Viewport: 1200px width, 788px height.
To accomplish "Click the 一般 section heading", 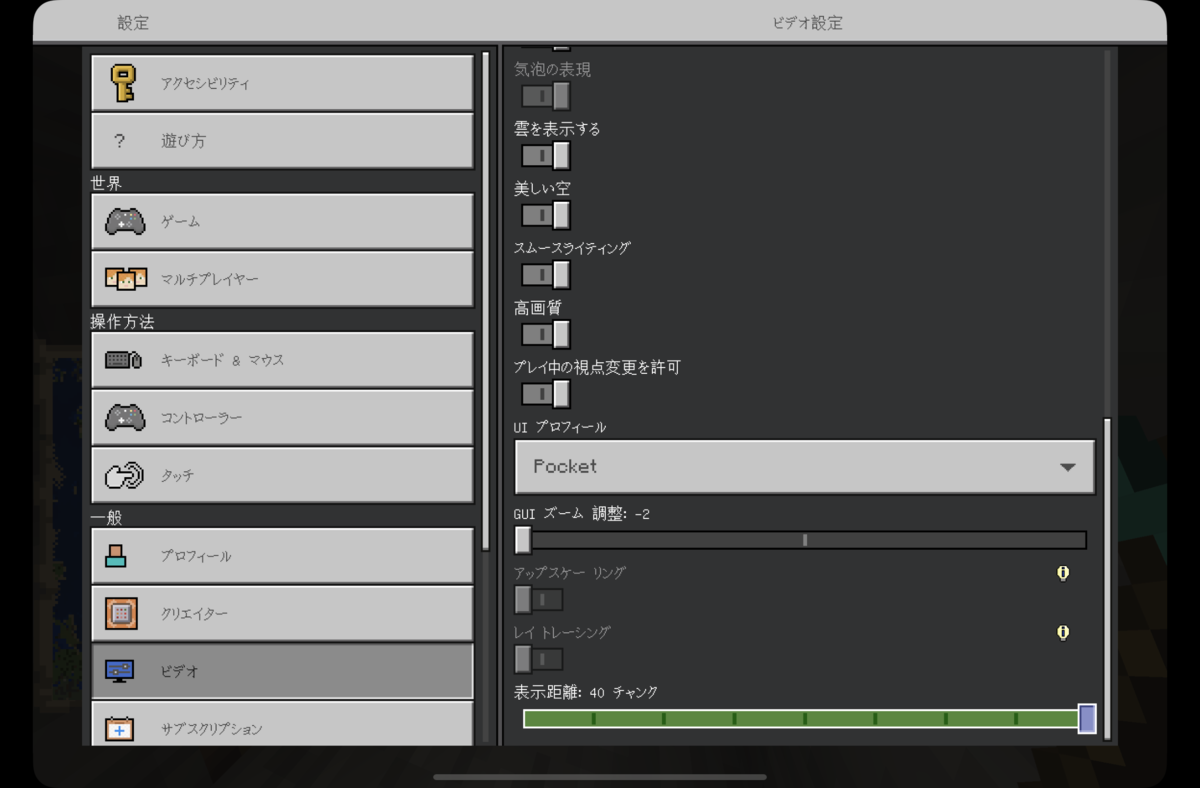I will tap(106, 518).
